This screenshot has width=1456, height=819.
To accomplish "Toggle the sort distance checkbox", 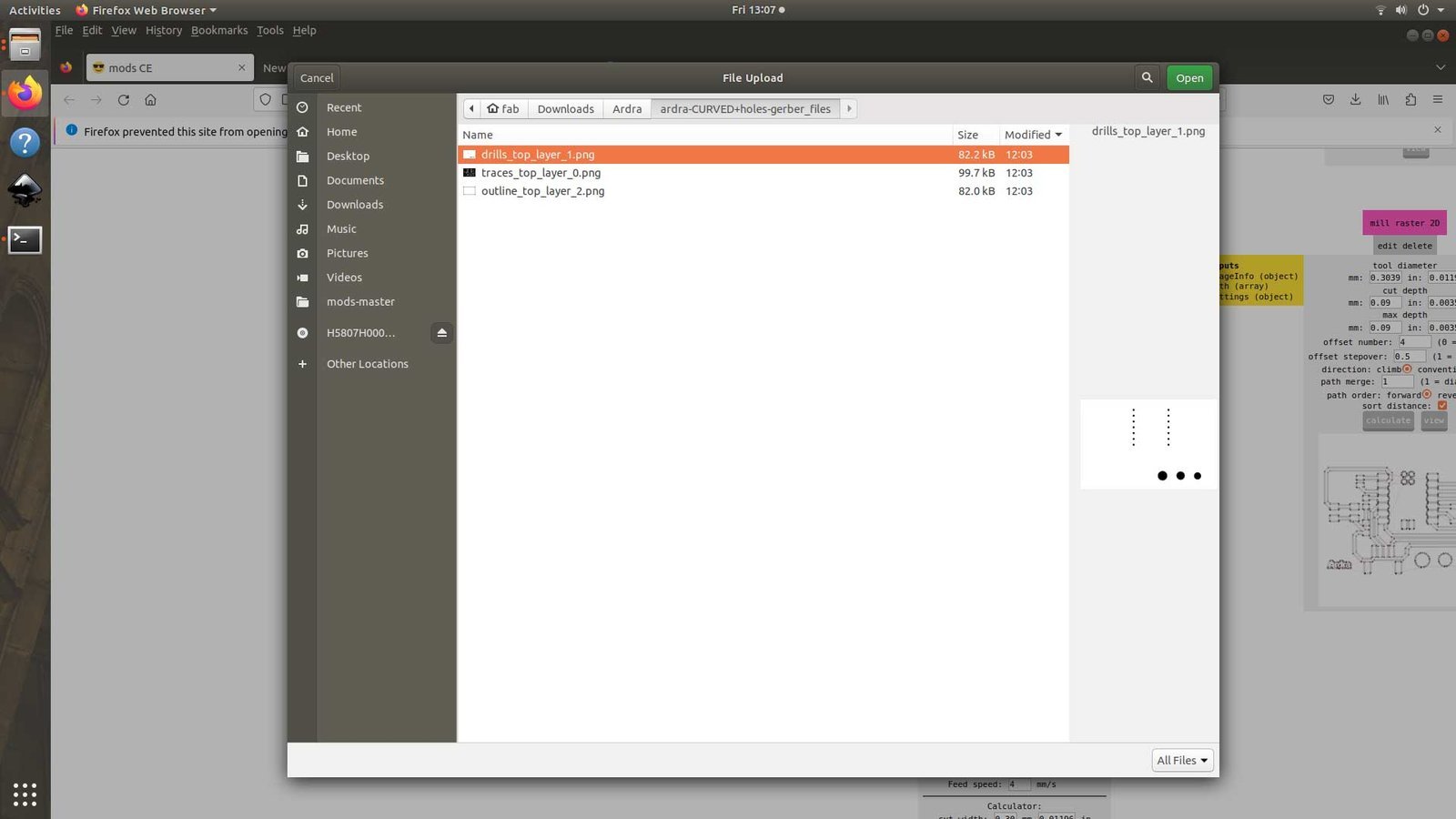I will pyautogui.click(x=1442, y=406).
